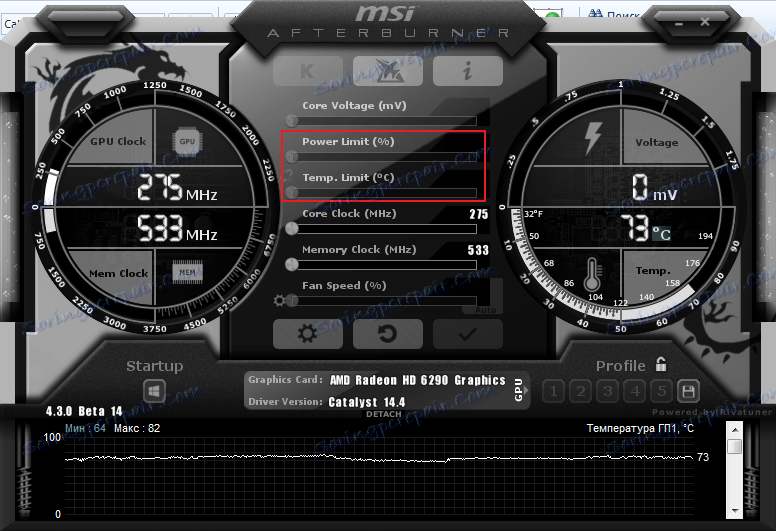Click the Температура ГП1 graph title
This screenshot has width=776, height=531.
point(640,428)
